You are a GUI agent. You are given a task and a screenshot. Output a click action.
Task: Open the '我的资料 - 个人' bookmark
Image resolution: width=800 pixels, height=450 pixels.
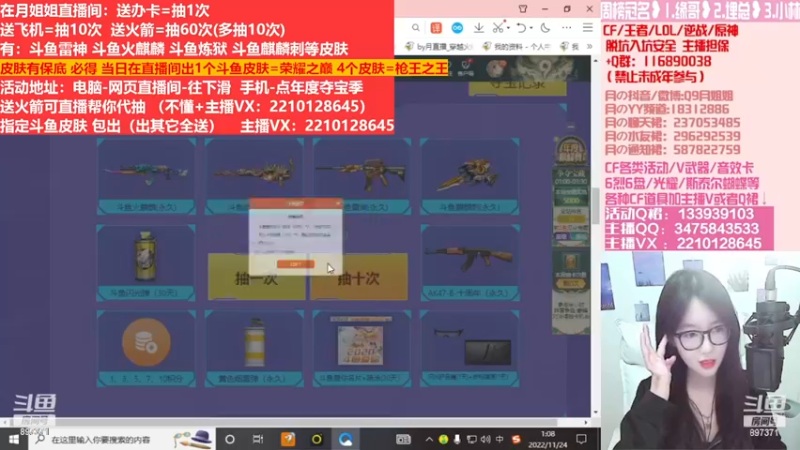click(517, 46)
